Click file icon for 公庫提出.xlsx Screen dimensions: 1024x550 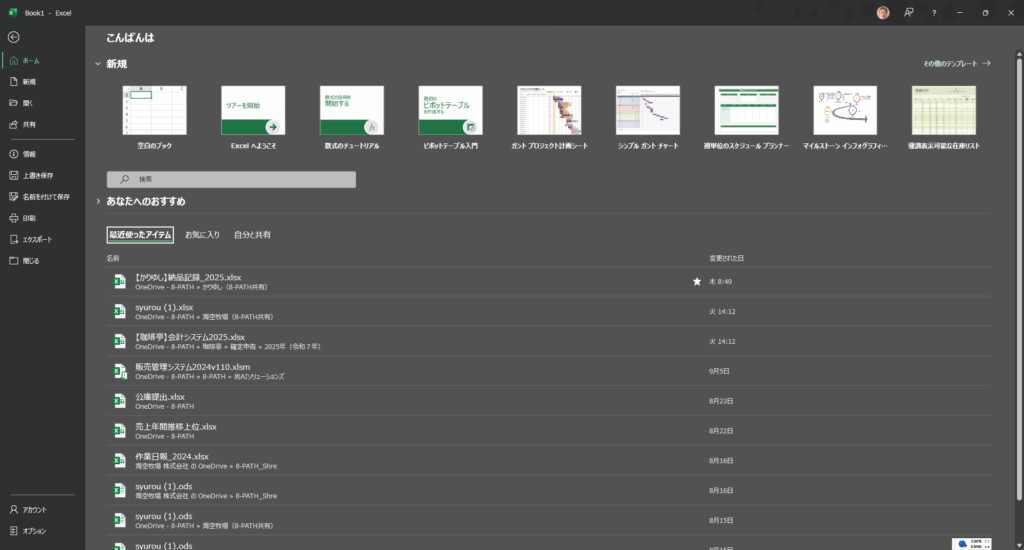click(120, 401)
